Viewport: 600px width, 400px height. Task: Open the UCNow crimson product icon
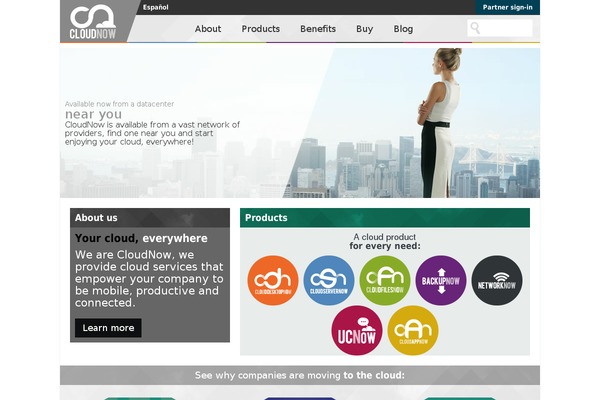tap(357, 330)
